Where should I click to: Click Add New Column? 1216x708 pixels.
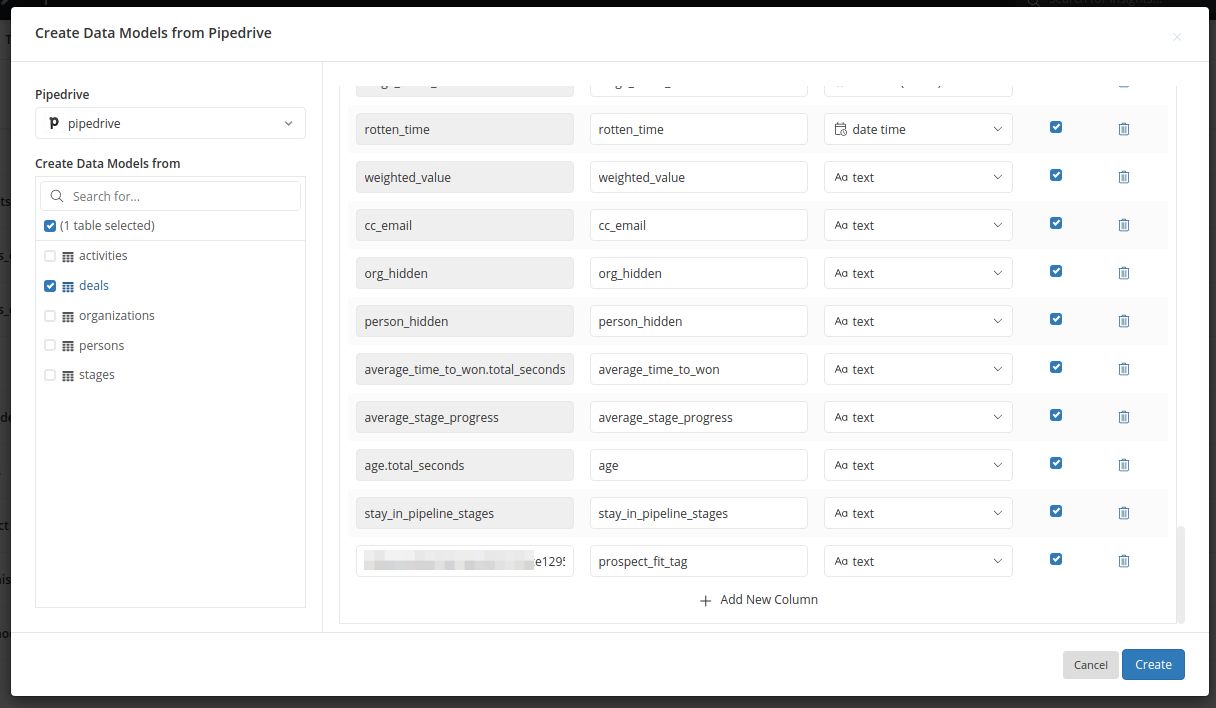[758, 600]
